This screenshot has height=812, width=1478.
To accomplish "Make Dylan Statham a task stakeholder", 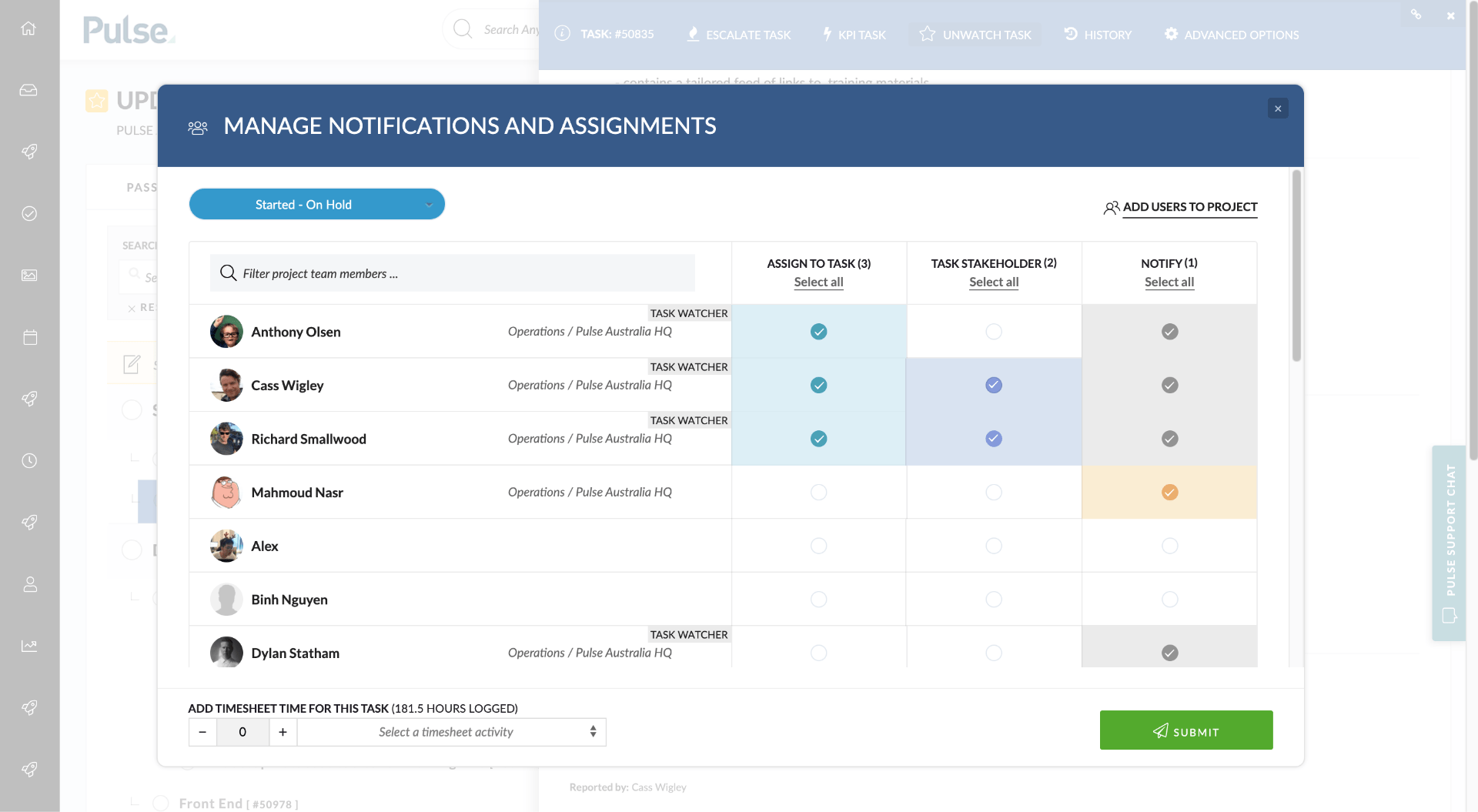I will (x=994, y=653).
